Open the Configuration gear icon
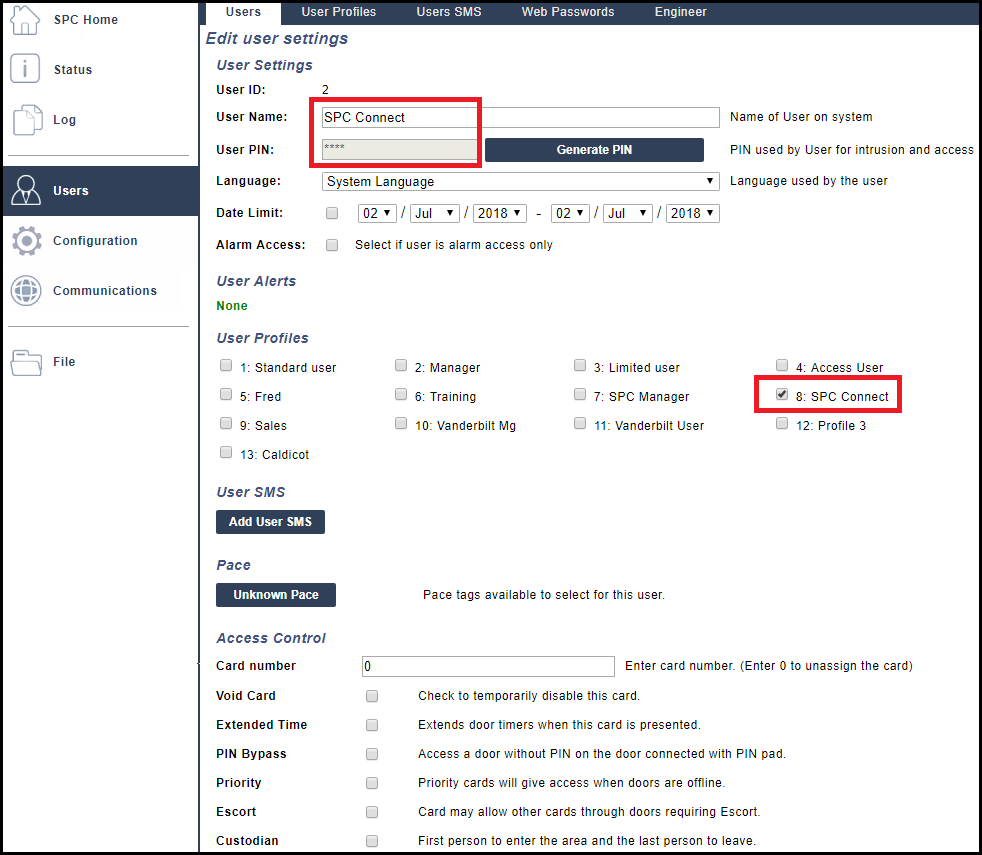The height and width of the screenshot is (855, 982). point(26,241)
